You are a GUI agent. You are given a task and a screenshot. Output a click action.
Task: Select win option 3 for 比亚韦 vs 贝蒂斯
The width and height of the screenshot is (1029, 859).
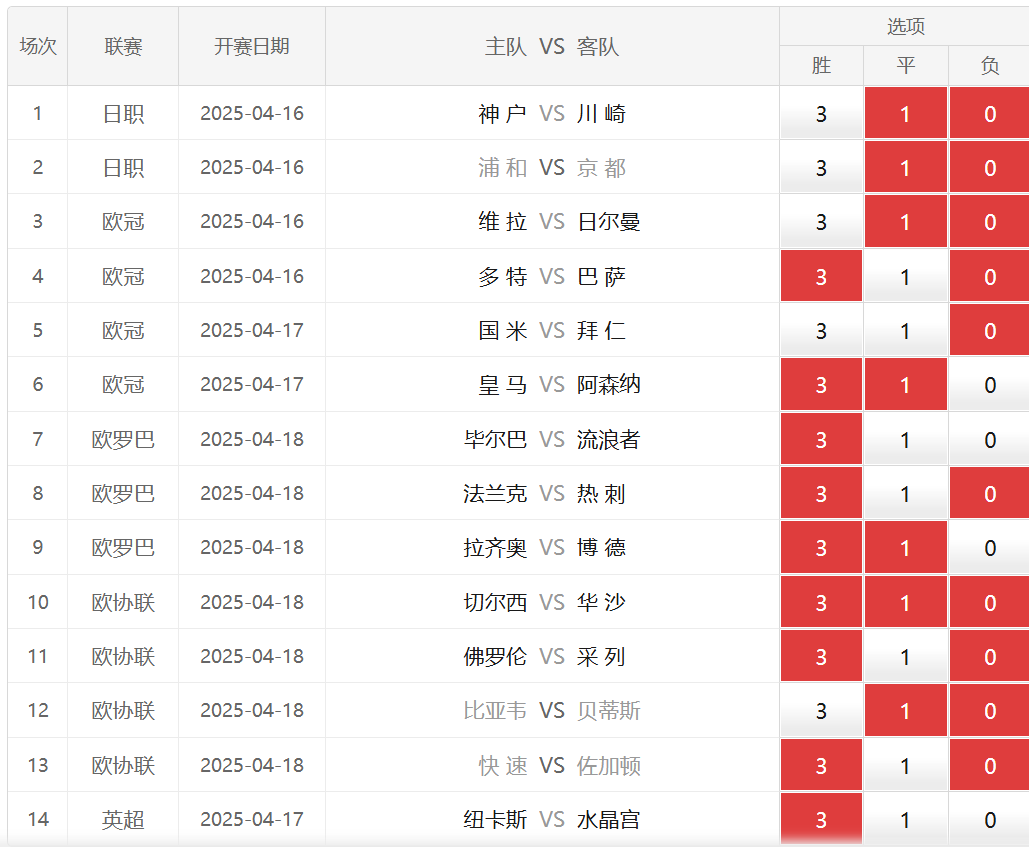821,710
